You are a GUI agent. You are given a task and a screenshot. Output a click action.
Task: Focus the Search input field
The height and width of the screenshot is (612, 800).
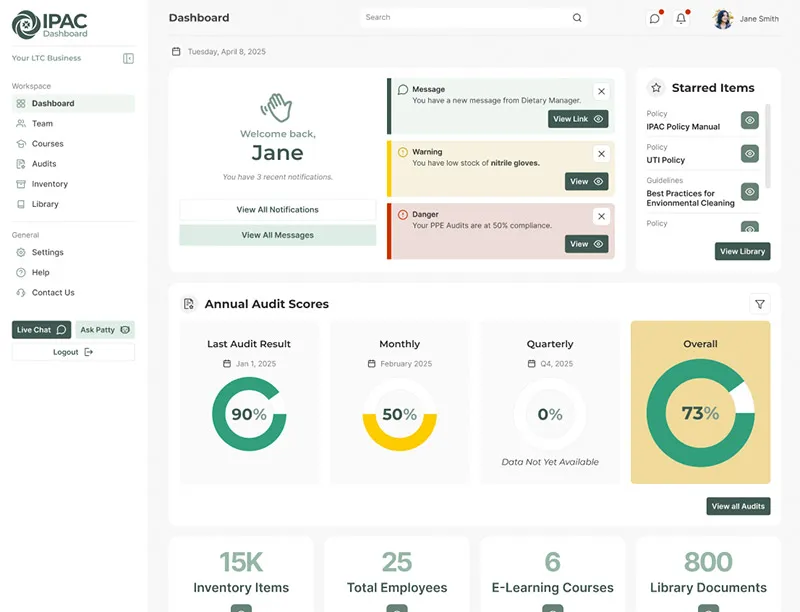point(473,17)
